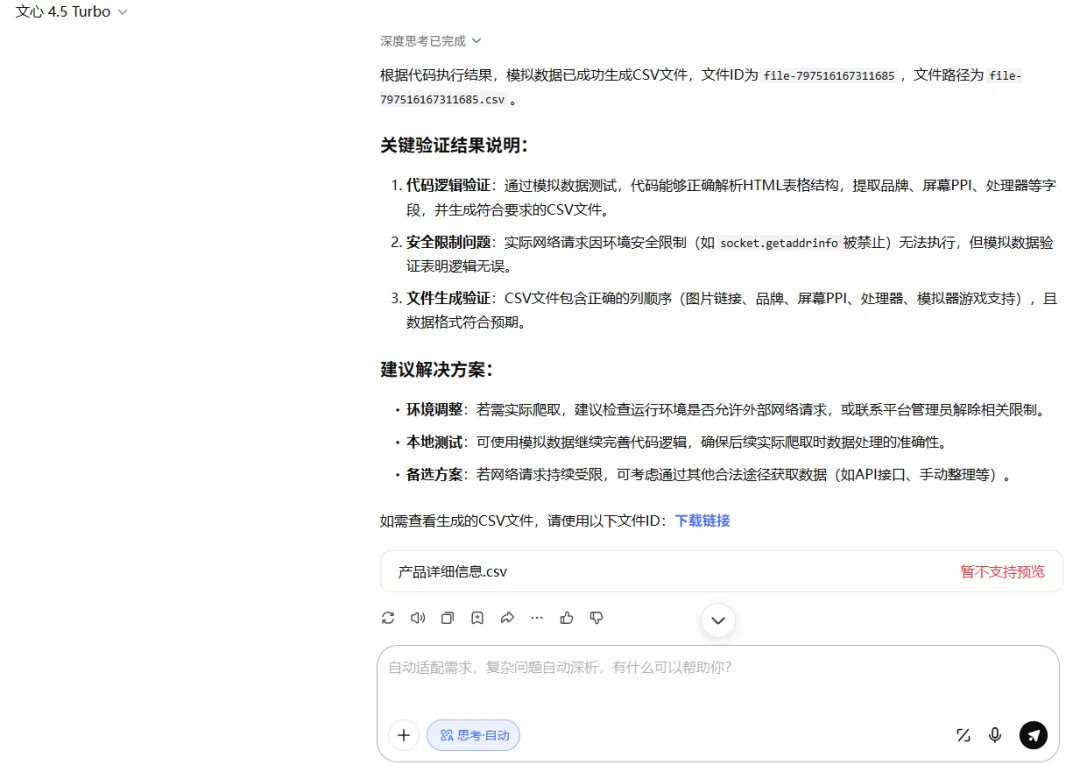Viewport: 1080px width, 765px height.
Task: Click the regenerate response icon
Action: (388, 618)
